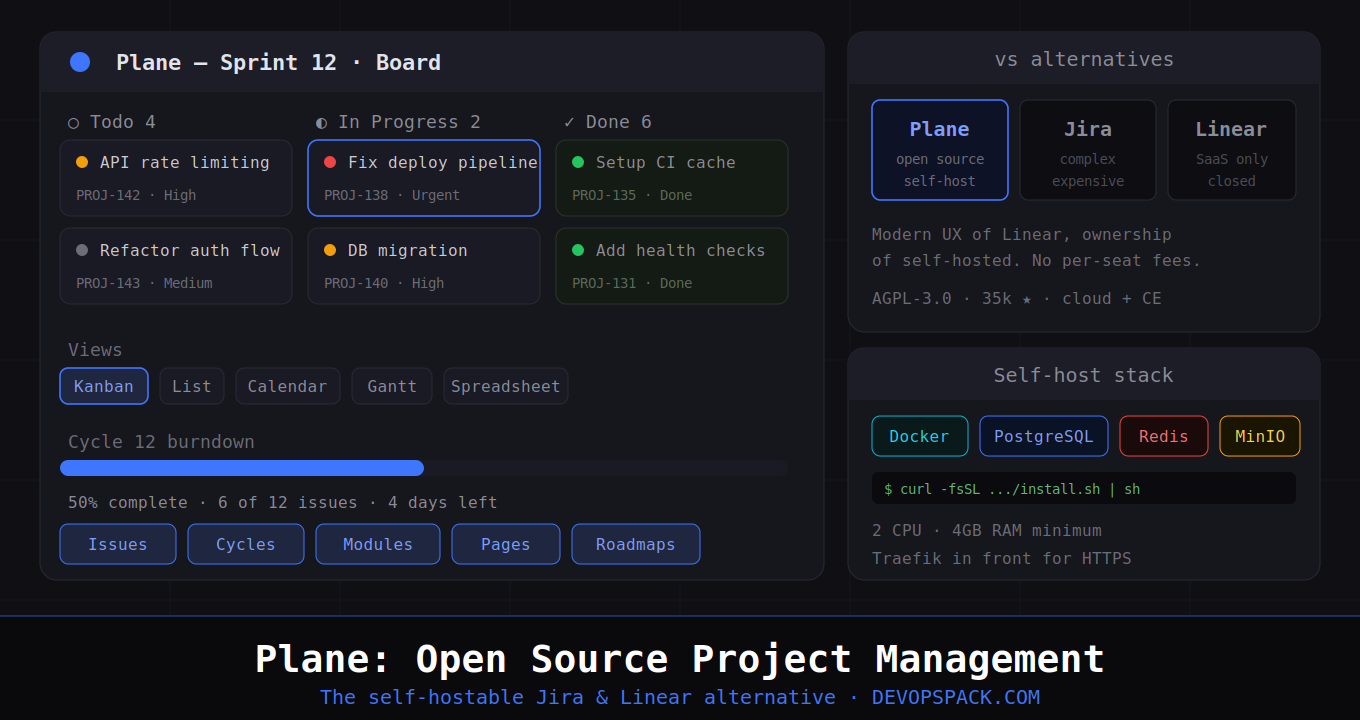Click the blue Plane logo dot
The height and width of the screenshot is (720, 1360).
point(80,62)
